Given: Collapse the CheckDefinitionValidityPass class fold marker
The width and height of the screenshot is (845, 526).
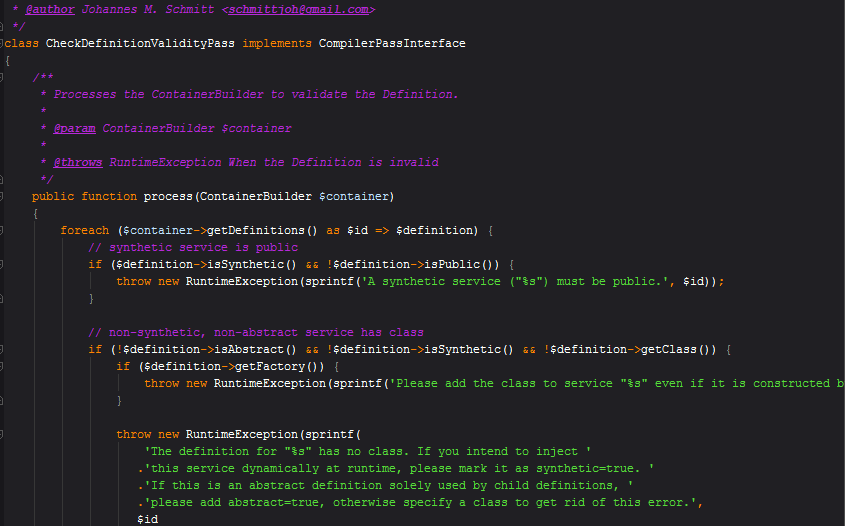Looking at the screenshot, I should click(x=3, y=44).
